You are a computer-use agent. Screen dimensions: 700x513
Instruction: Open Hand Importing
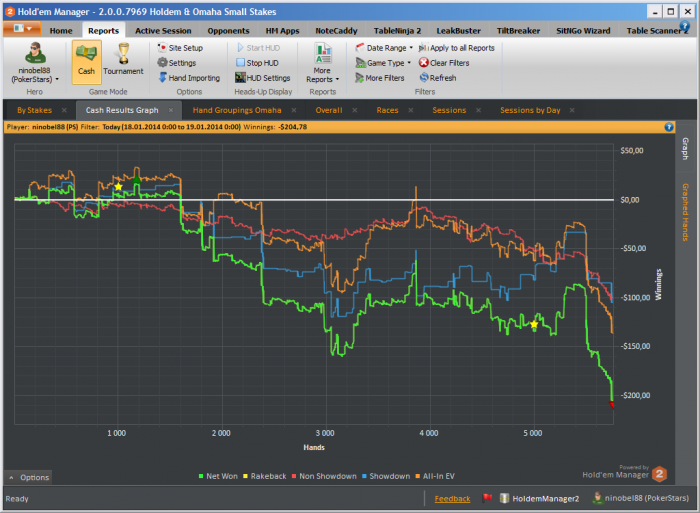(x=189, y=78)
